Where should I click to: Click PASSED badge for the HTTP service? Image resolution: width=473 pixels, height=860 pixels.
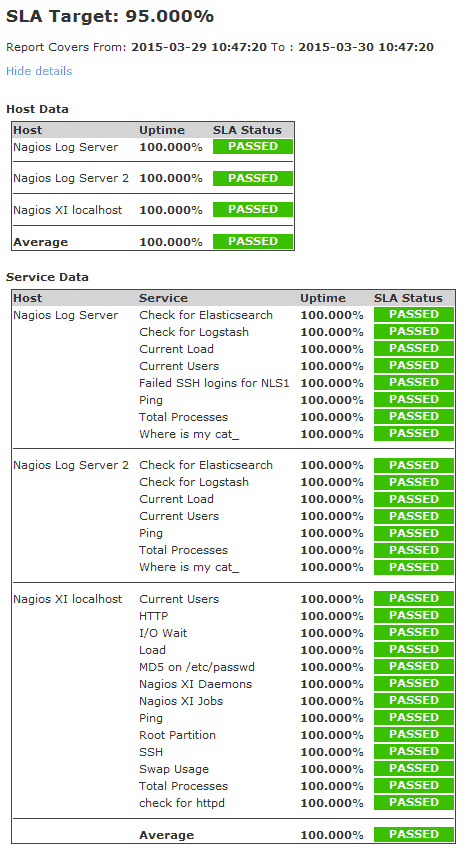point(414,615)
